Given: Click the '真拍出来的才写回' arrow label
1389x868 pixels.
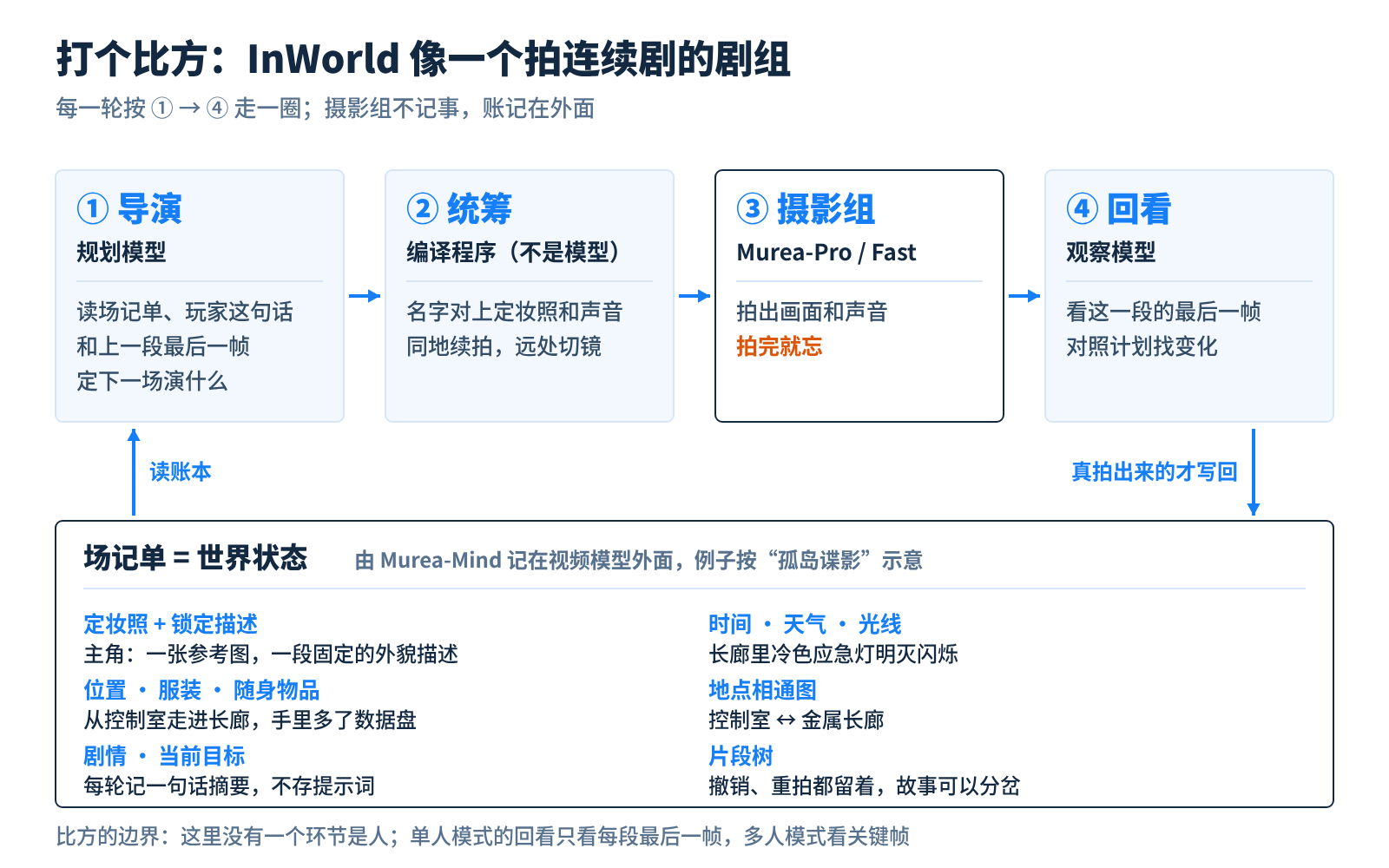Looking at the screenshot, I should click(x=1155, y=471).
